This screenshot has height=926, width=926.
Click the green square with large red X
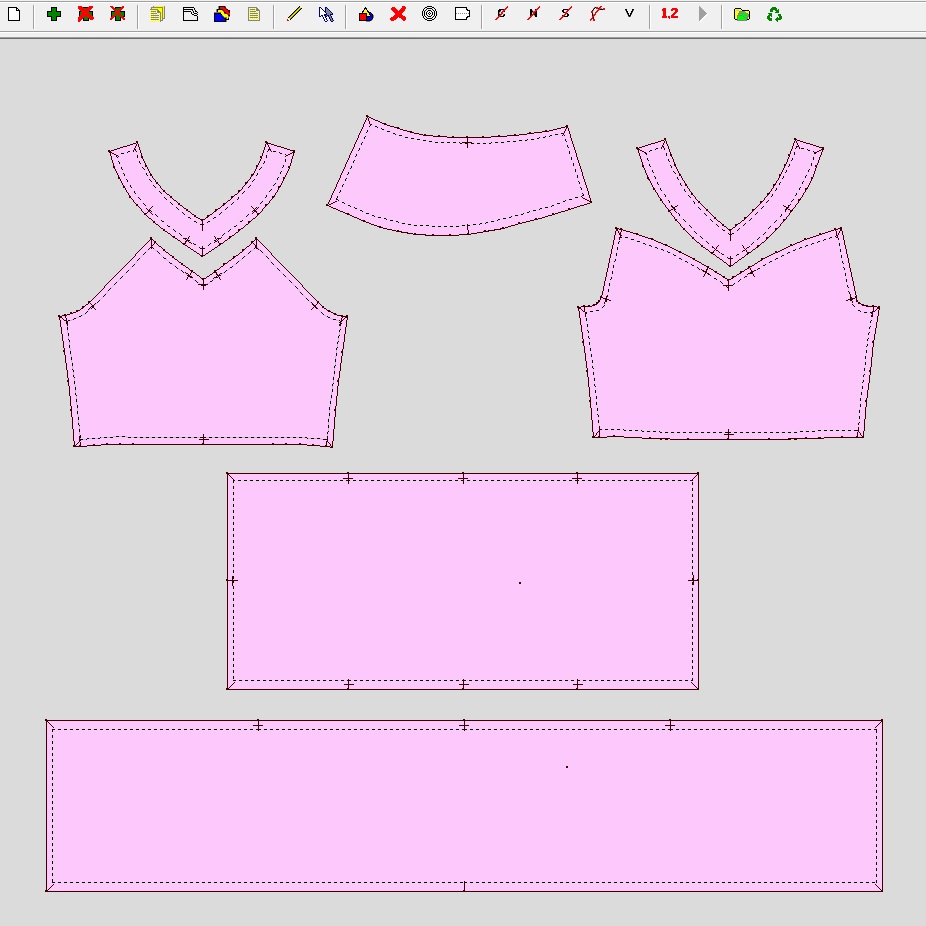pos(86,14)
